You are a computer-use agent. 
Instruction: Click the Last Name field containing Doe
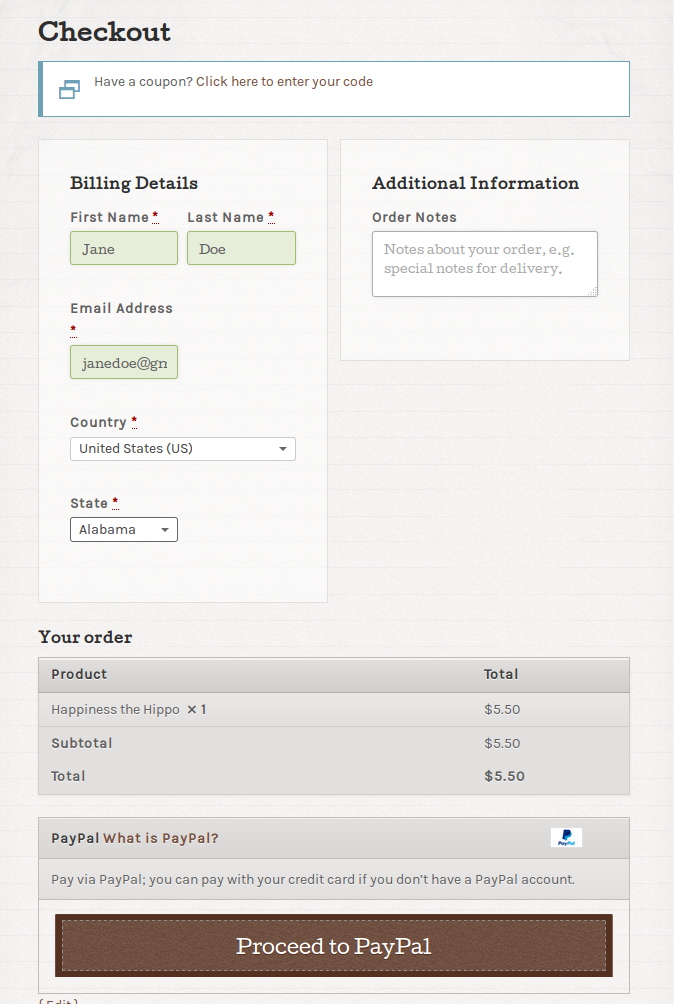tap(241, 248)
